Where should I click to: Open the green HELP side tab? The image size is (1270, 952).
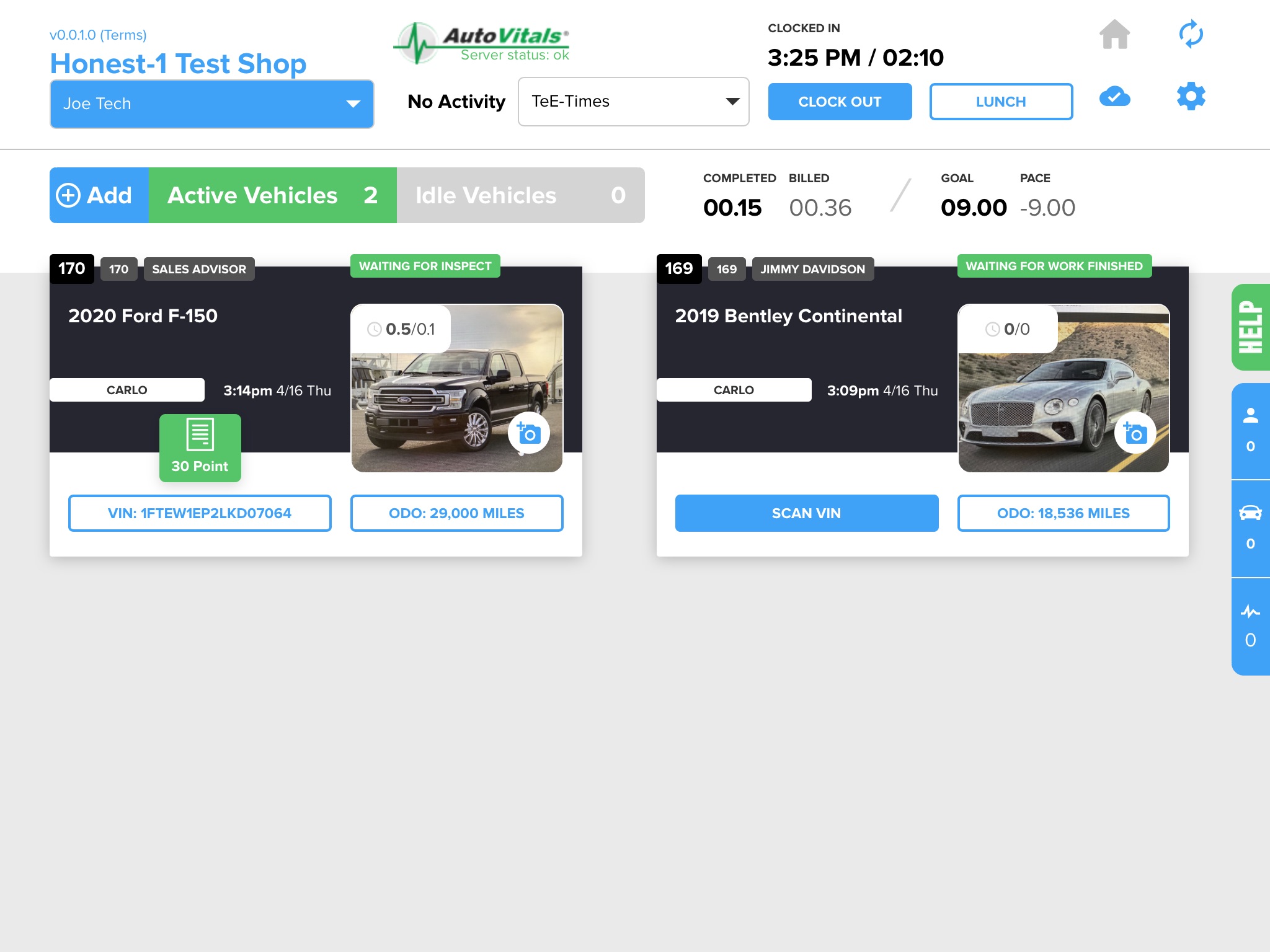[1250, 327]
